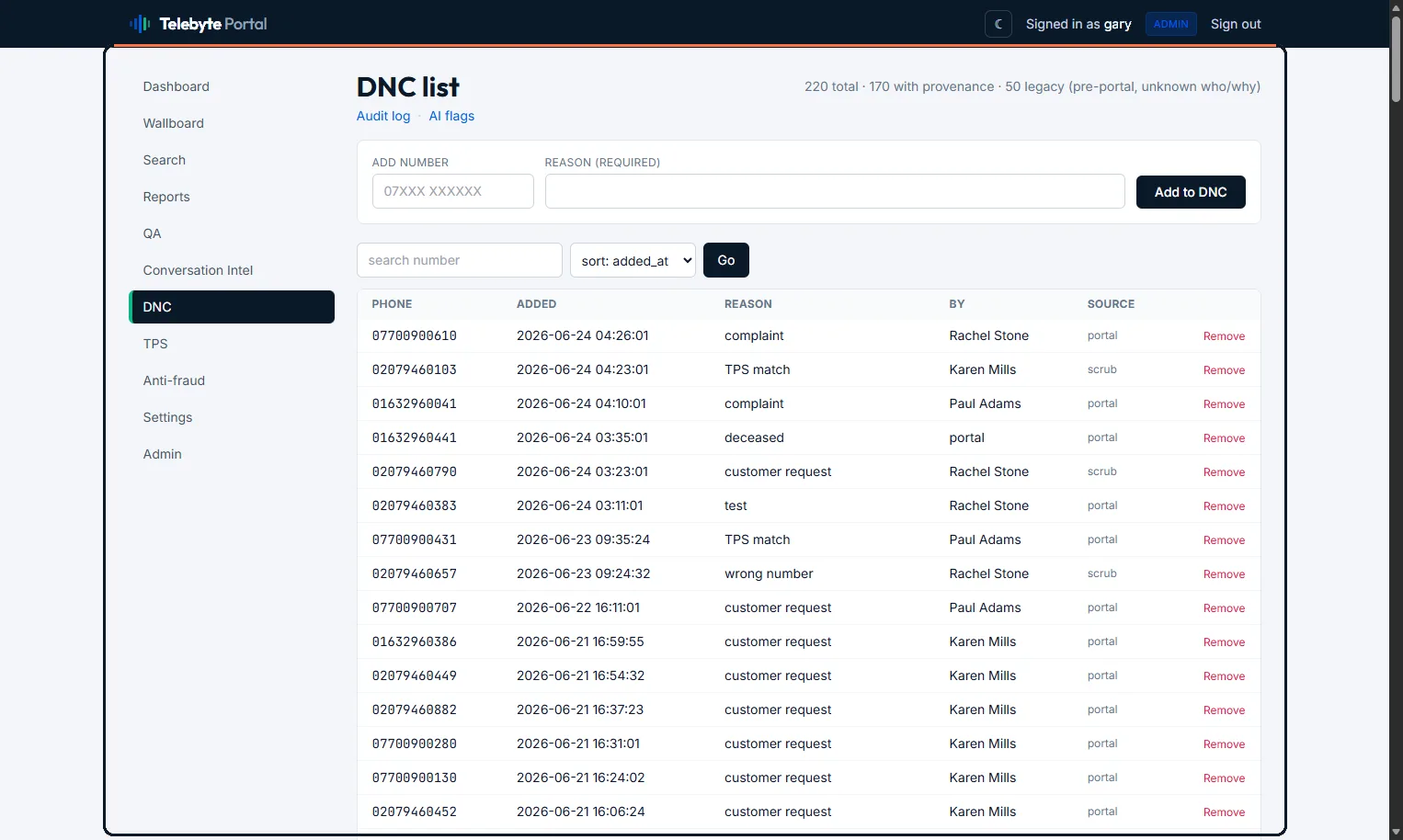
Task: Click the Telebyte Portal logo icon
Action: [x=140, y=24]
